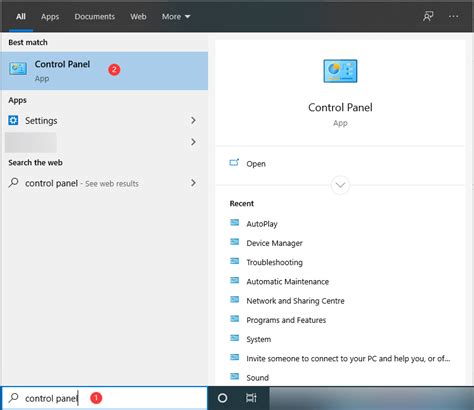Open Troubleshooting from Recent list
This screenshot has width=474, height=410.
pos(274,262)
